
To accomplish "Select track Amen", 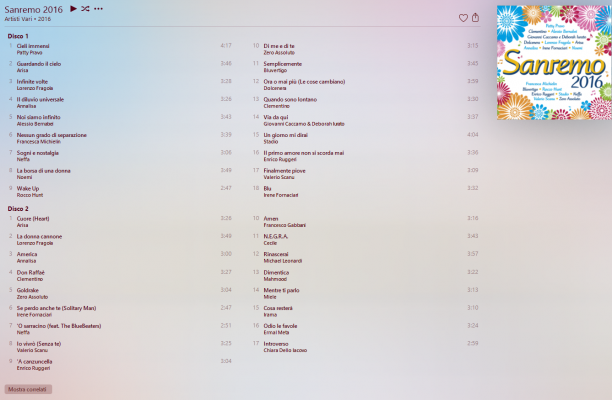I will pyautogui.click(x=271, y=219).
